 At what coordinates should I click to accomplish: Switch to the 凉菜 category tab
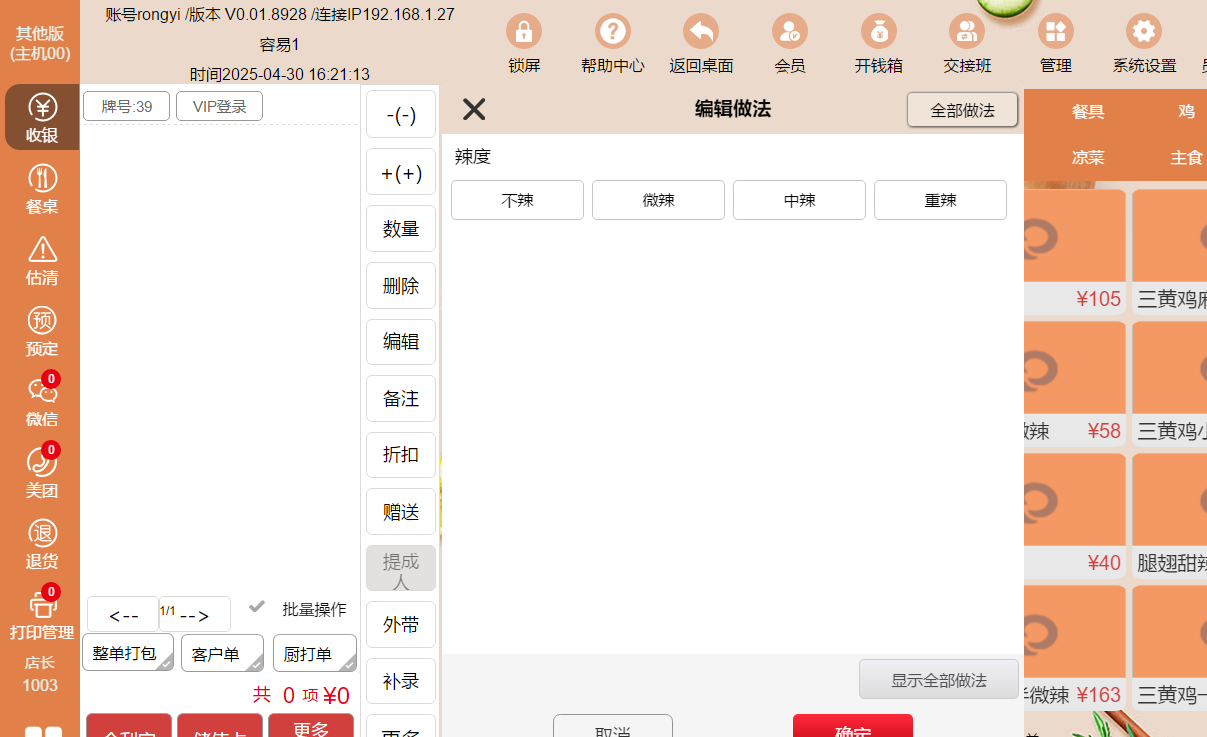coord(1088,158)
